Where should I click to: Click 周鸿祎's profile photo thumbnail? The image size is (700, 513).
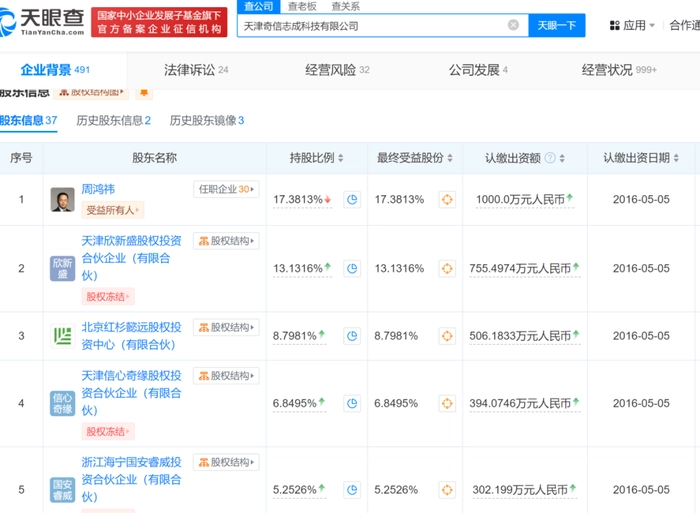pyautogui.click(x=62, y=199)
